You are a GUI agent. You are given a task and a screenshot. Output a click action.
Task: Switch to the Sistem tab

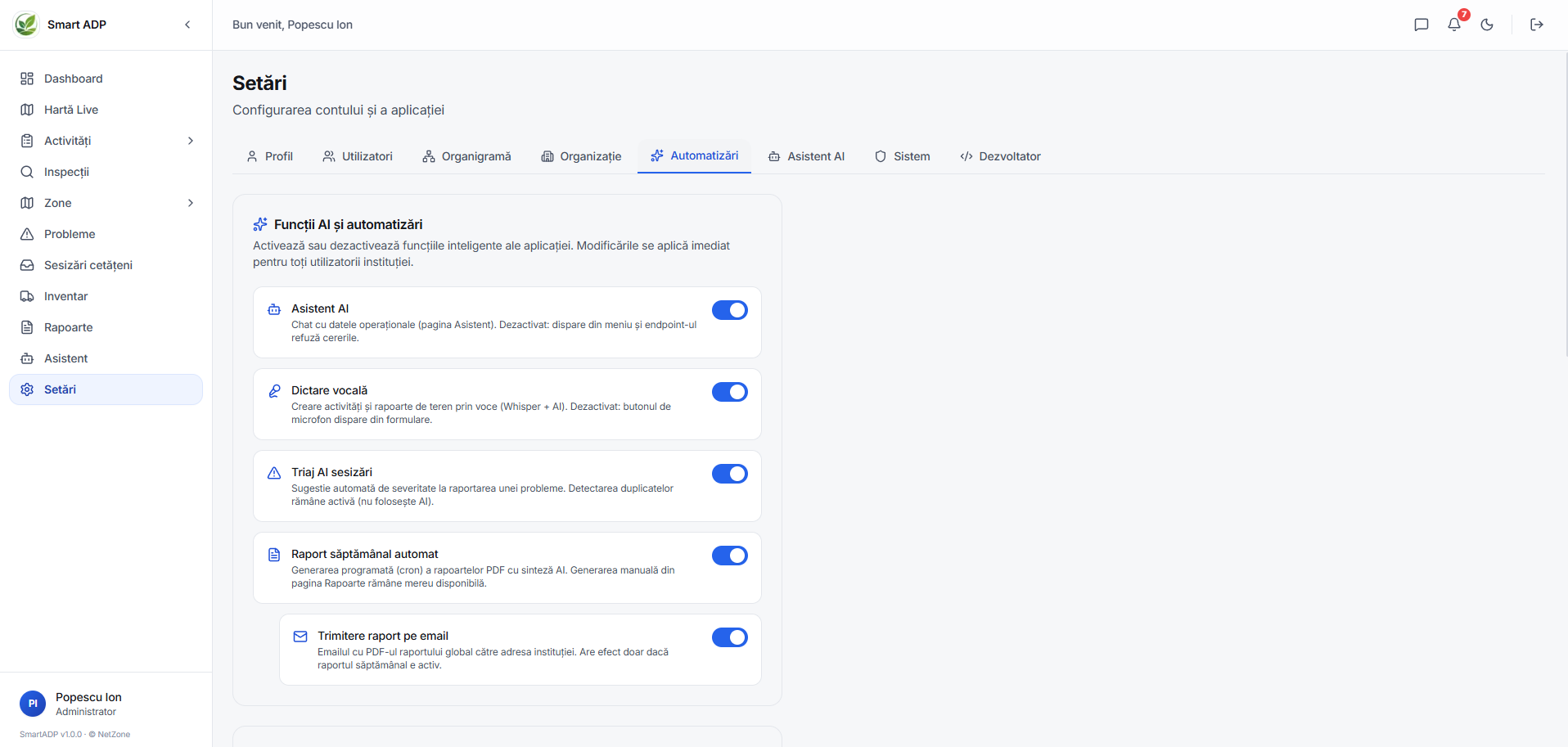coord(902,156)
